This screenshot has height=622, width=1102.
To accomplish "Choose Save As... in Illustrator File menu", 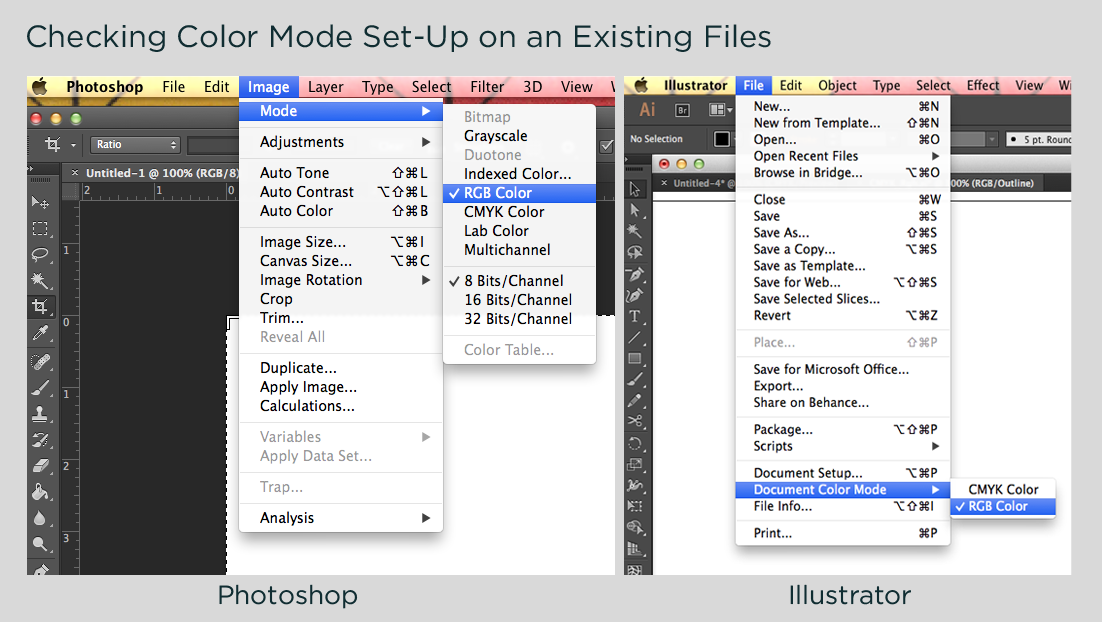I will pos(843,233).
